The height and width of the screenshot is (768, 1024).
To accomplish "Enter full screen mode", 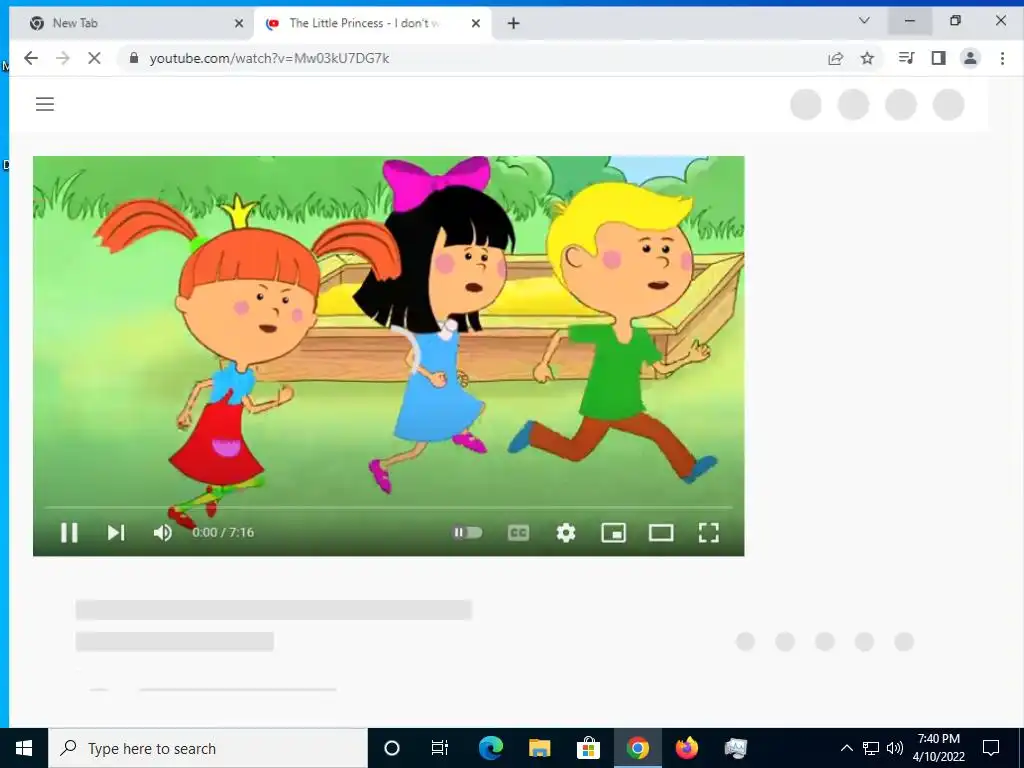I will coord(709,533).
